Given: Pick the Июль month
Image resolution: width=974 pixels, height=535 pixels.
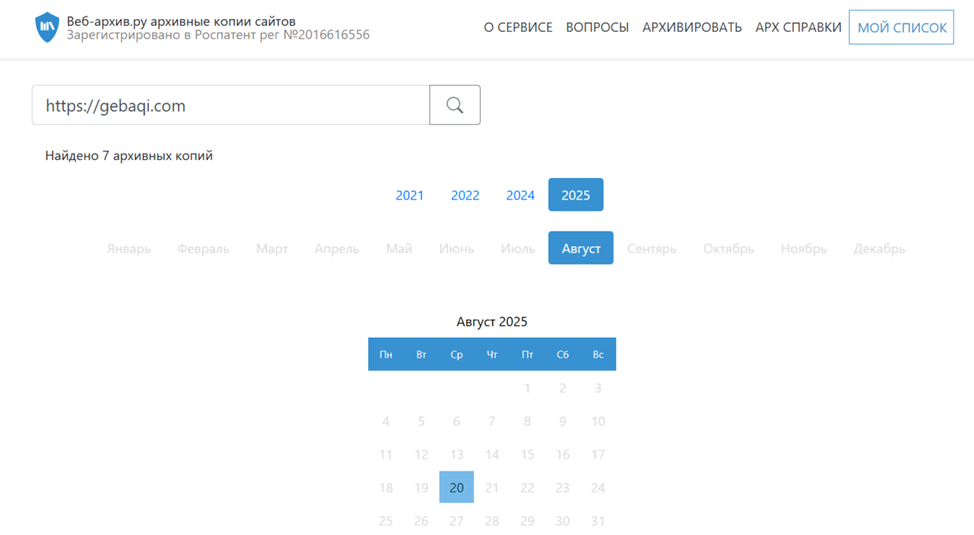Looking at the screenshot, I should pyautogui.click(x=518, y=248).
